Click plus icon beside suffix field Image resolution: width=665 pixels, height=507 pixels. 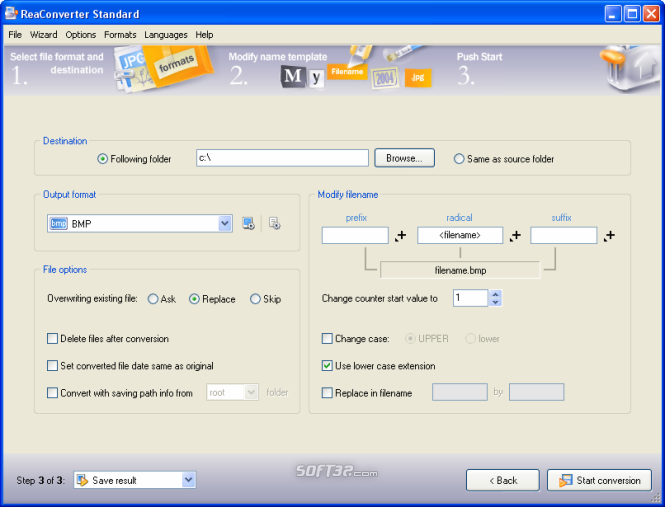pyautogui.click(x=609, y=236)
